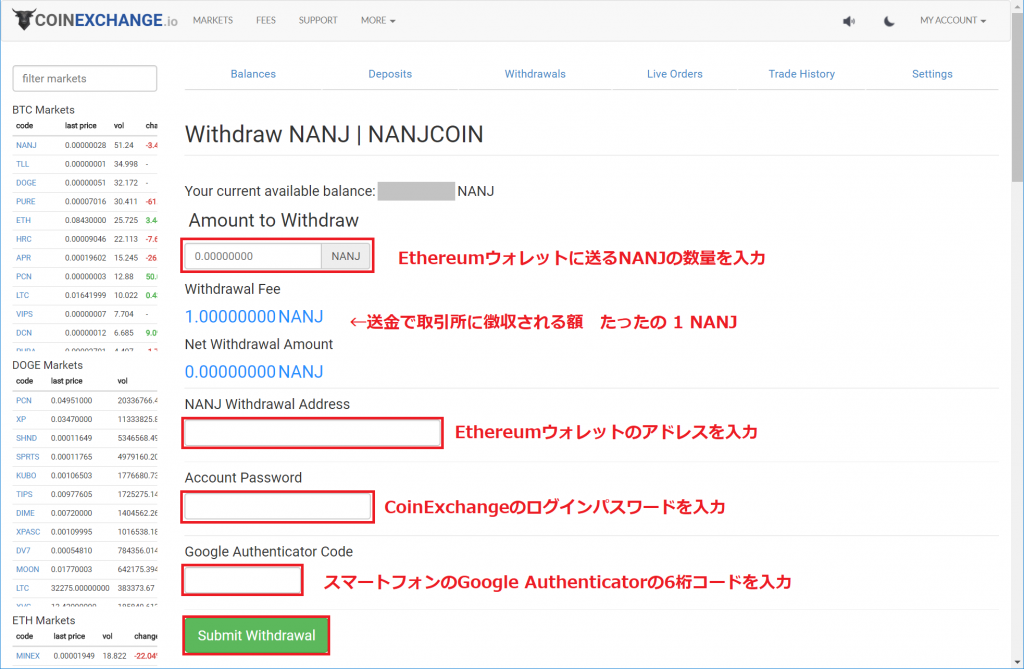Select TLL in BTC Markets list

pos(22,164)
